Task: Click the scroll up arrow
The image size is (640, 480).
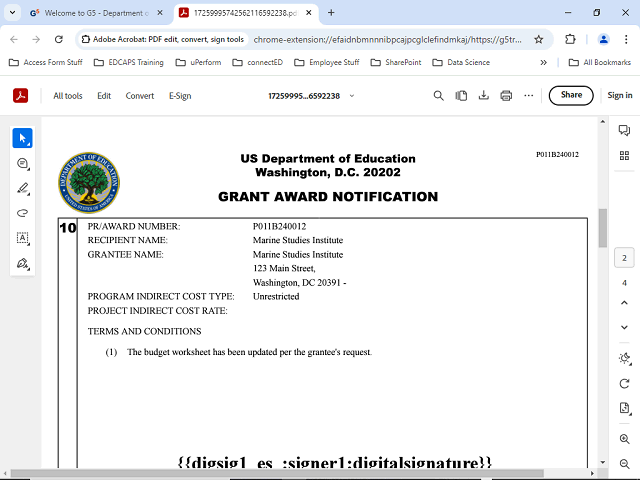Action: click(x=602, y=122)
